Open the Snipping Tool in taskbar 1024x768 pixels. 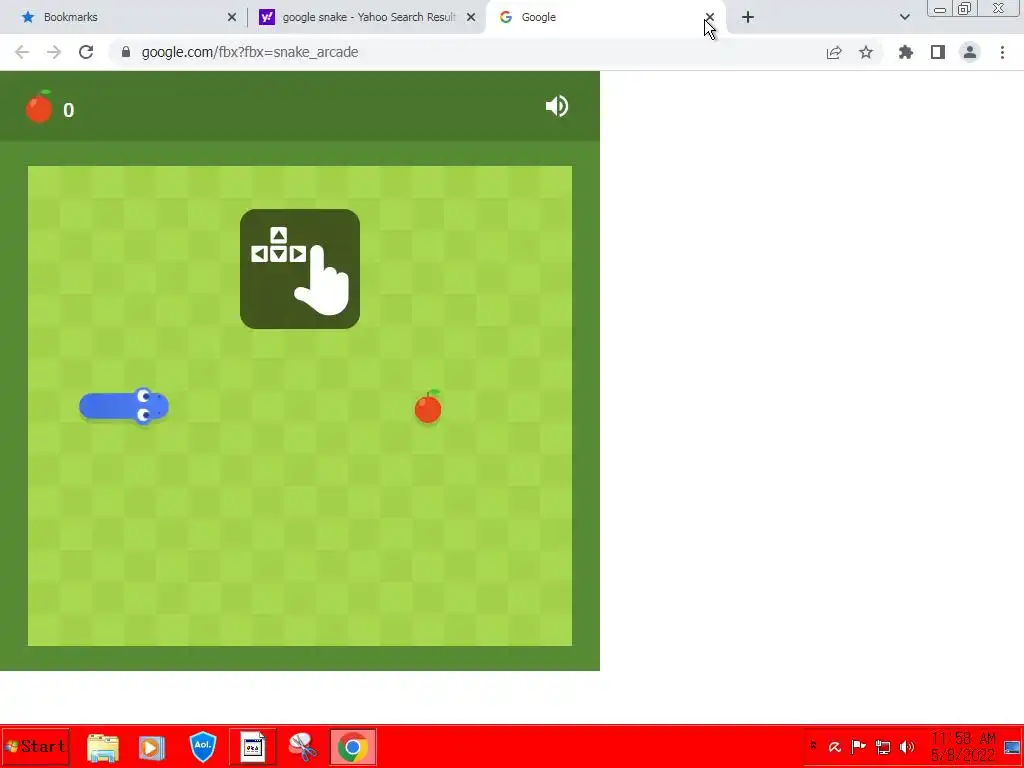(302, 747)
